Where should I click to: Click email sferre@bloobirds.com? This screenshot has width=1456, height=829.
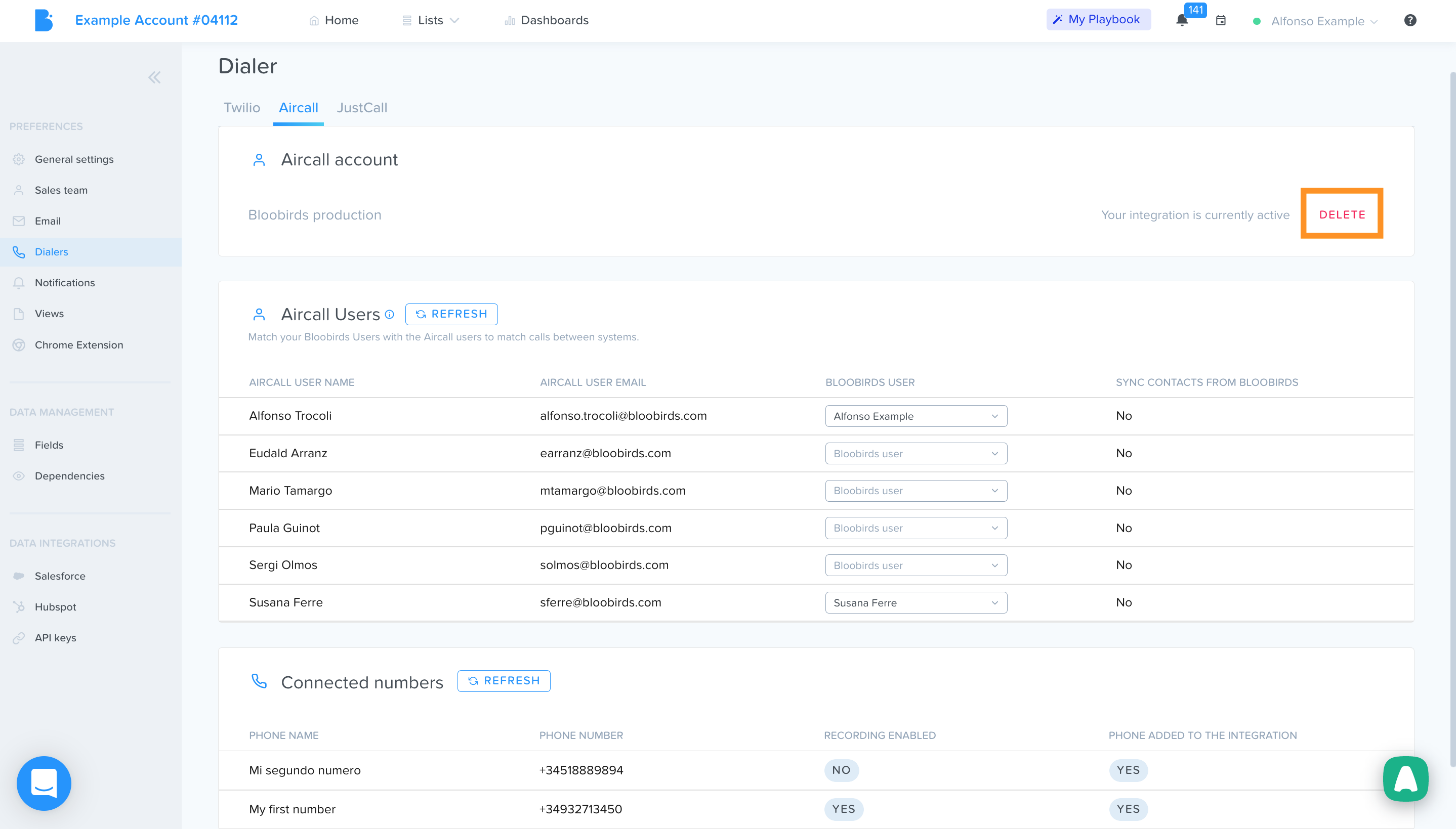point(600,602)
